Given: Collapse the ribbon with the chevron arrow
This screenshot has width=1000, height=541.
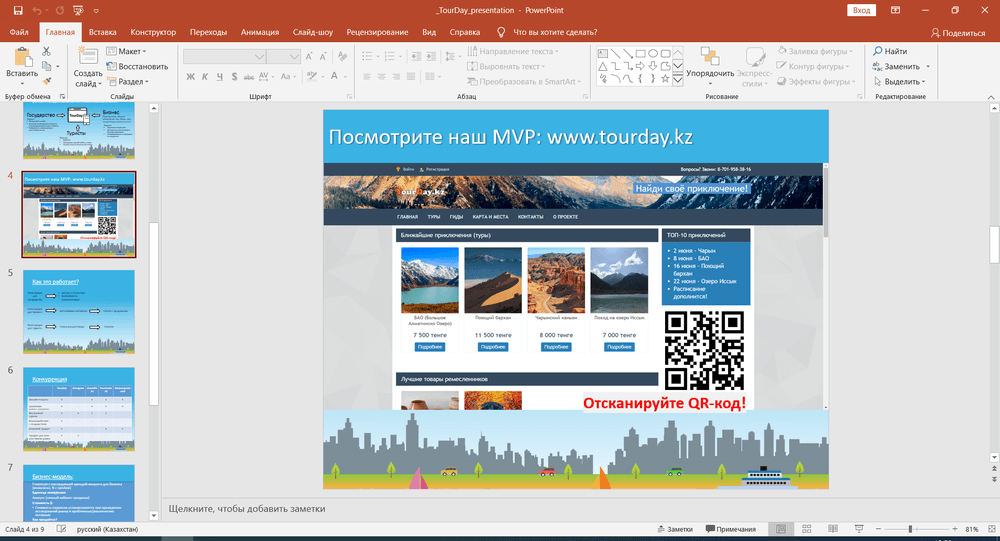Looking at the screenshot, I should click(x=990, y=97).
